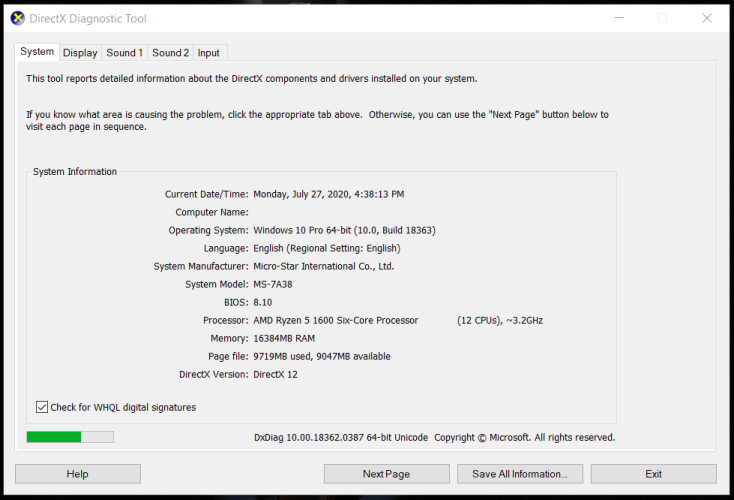Click the 'Page file:' label
The height and width of the screenshot is (500, 734).
click(228, 357)
